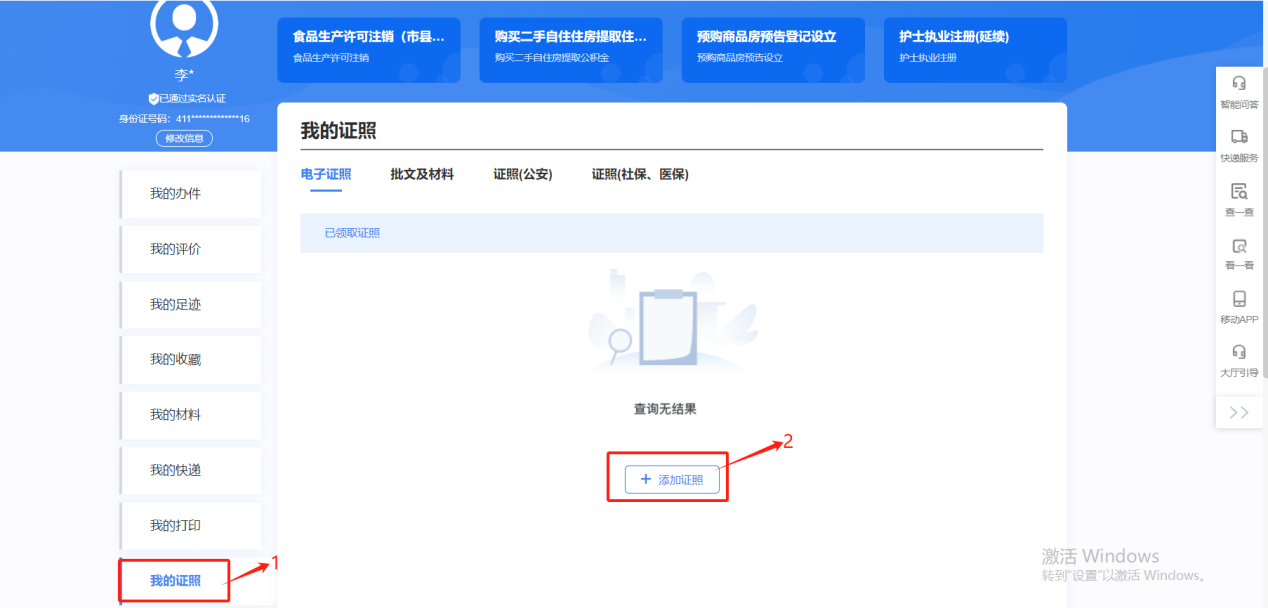Open the 护士执业注册(延续) service card
This screenshot has width=1268, height=608.
coord(972,50)
